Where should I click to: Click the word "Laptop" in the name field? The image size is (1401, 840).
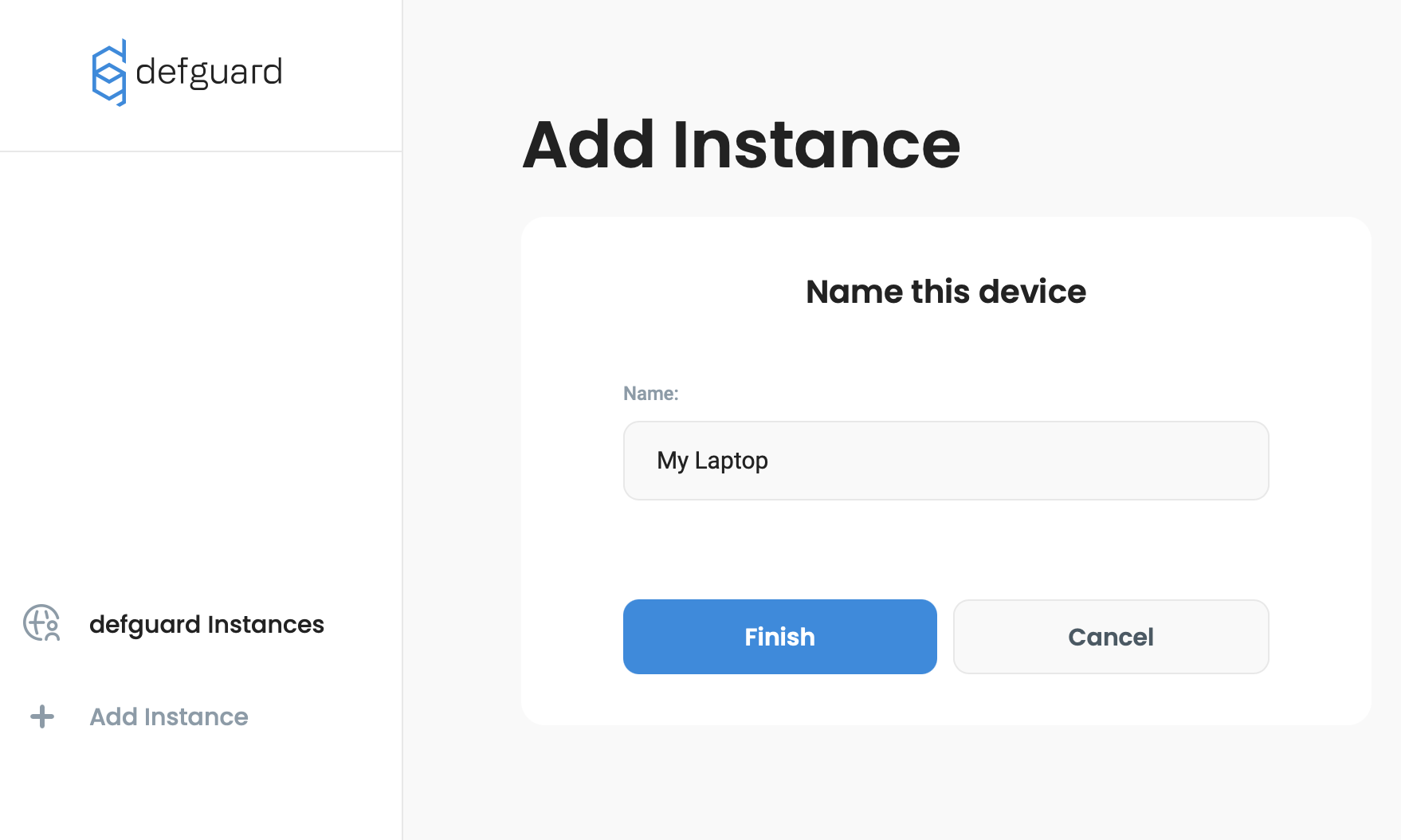point(731,461)
